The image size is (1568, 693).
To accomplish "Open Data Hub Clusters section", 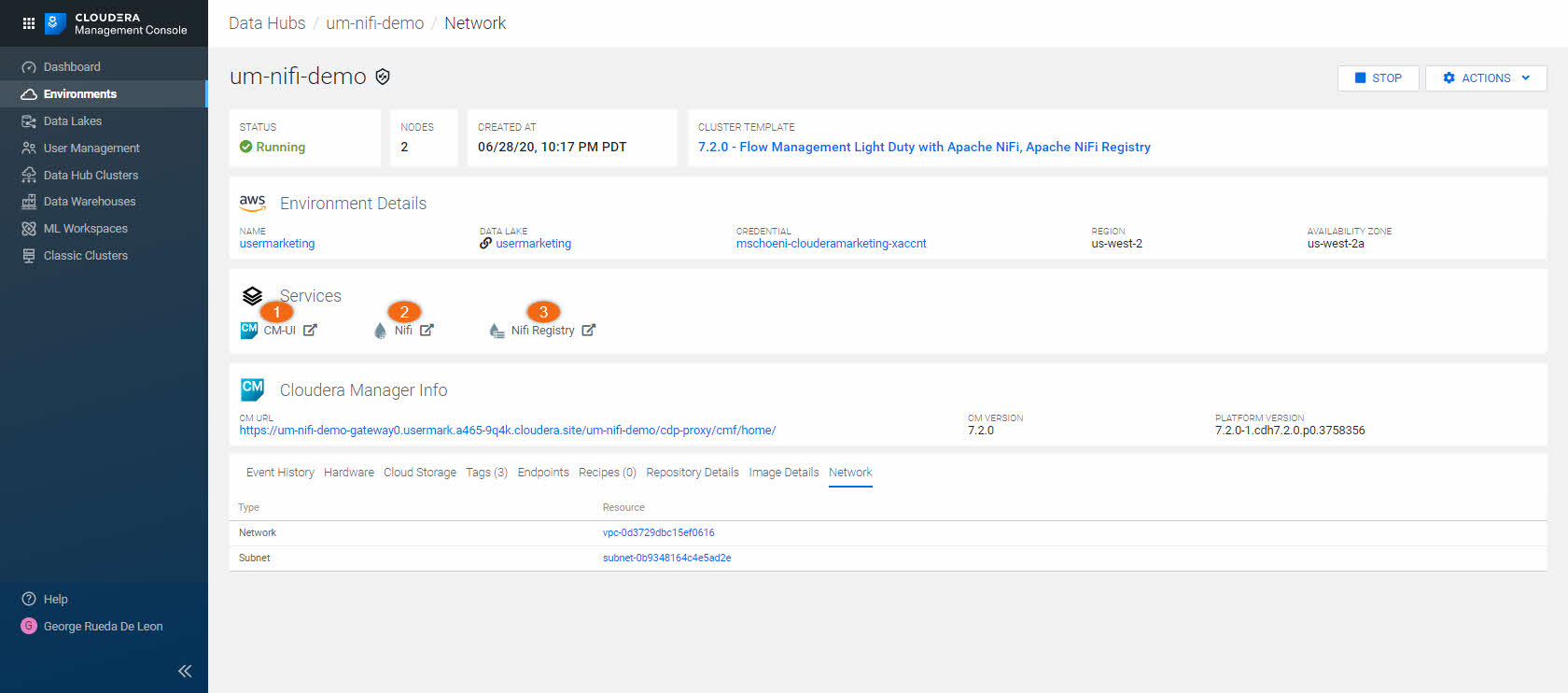I will click(91, 176).
